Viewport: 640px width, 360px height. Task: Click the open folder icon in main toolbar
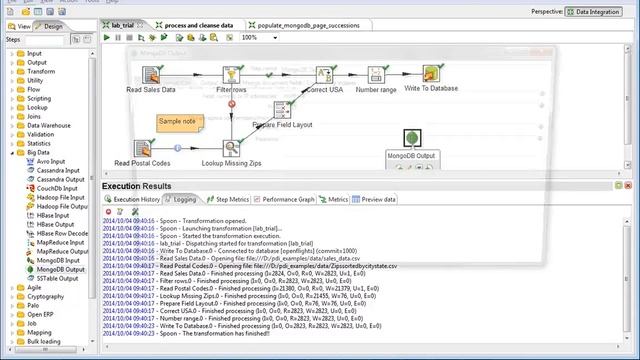point(26,12)
